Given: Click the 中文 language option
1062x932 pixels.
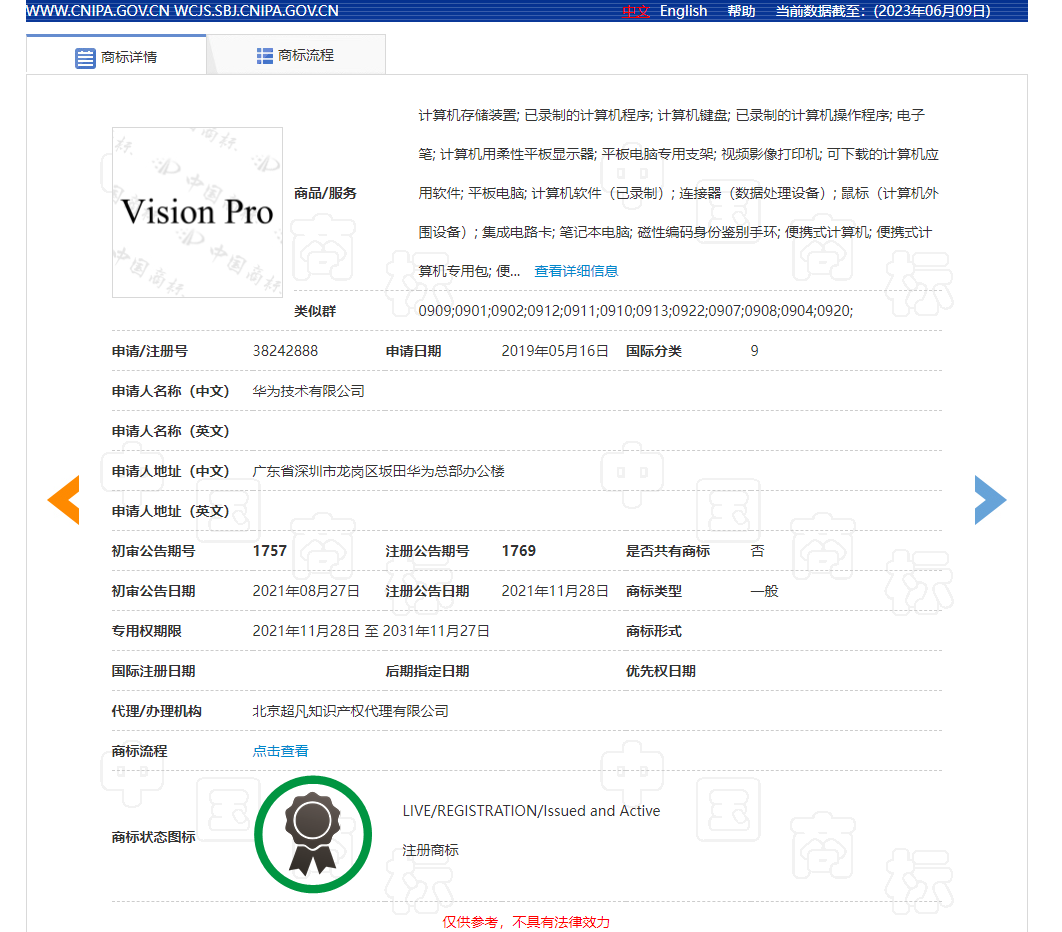Looking at the screenshot, I should coord(636,11).
